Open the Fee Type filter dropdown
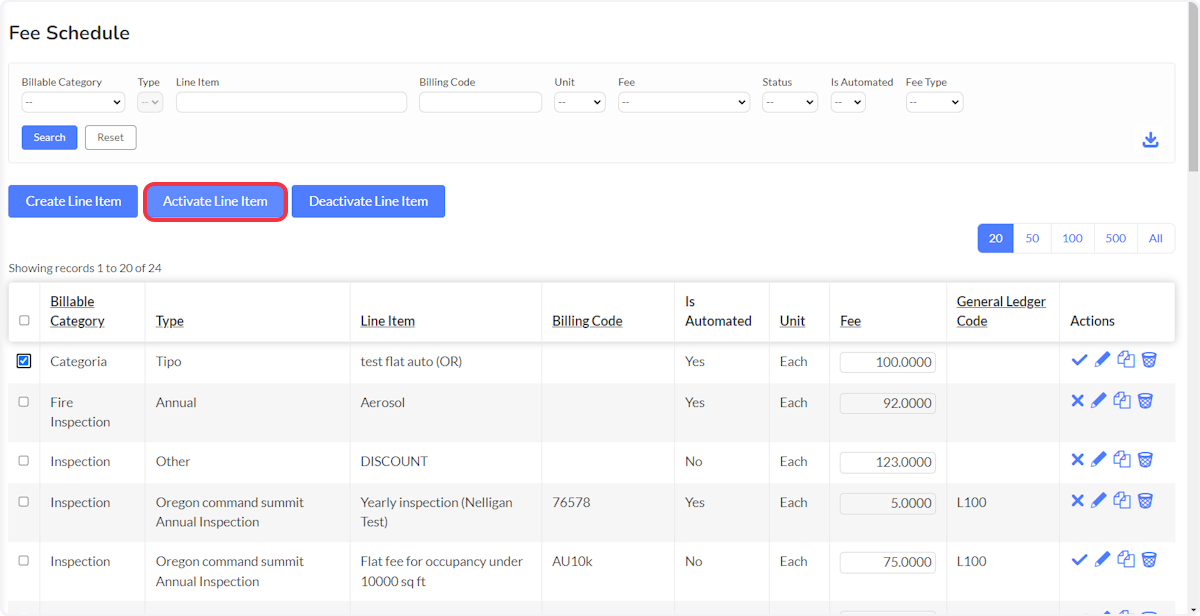 pyautogui.click(x=934, y=102)
